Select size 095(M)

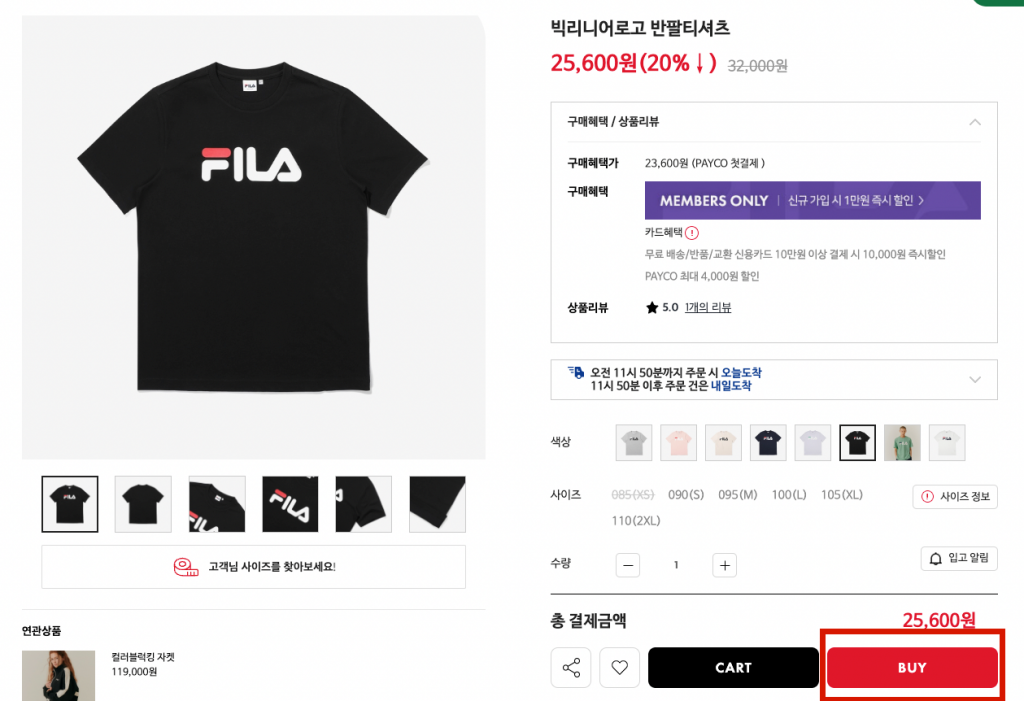(x=738, y=495)
